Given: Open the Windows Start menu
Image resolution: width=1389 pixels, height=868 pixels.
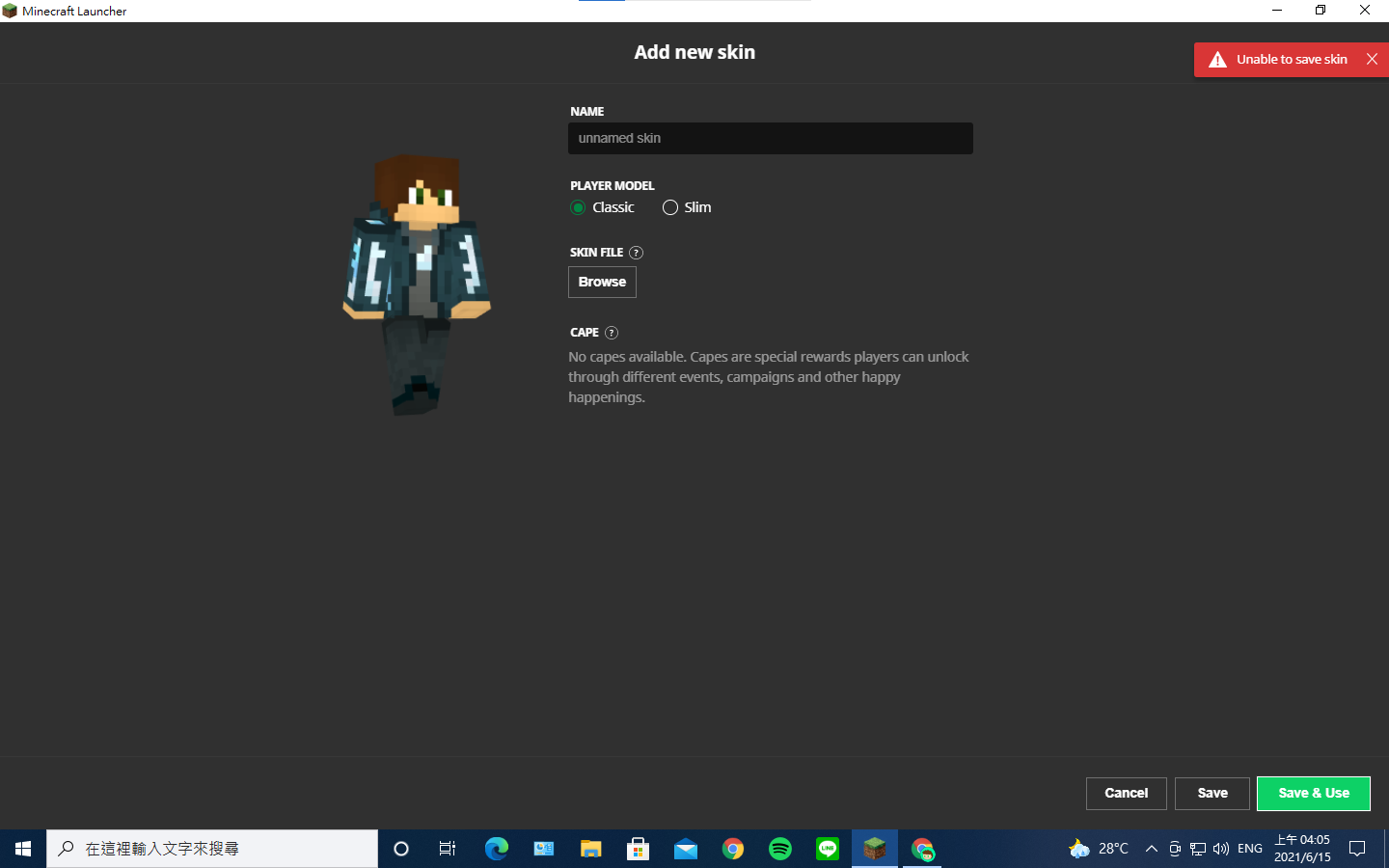Looking at the screenshot, I should tap(23, 849).
